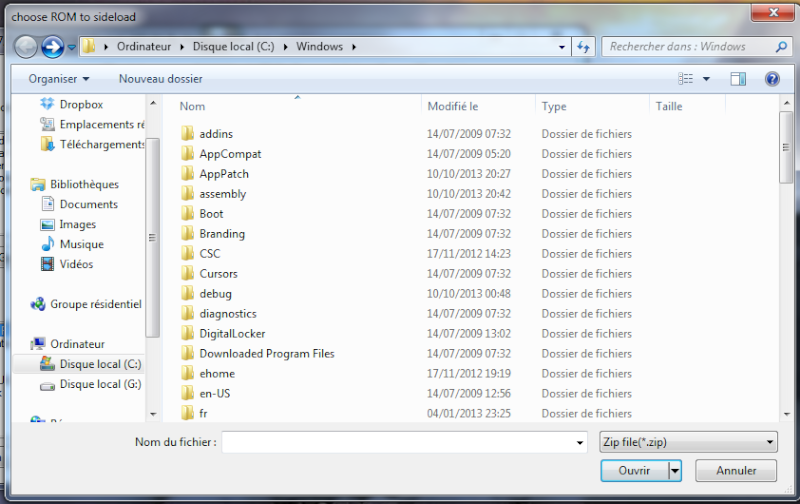The height and width of the screenshot is (504, 800).
Task: Click the Forward navigation arrow
Action: point(53,47)
